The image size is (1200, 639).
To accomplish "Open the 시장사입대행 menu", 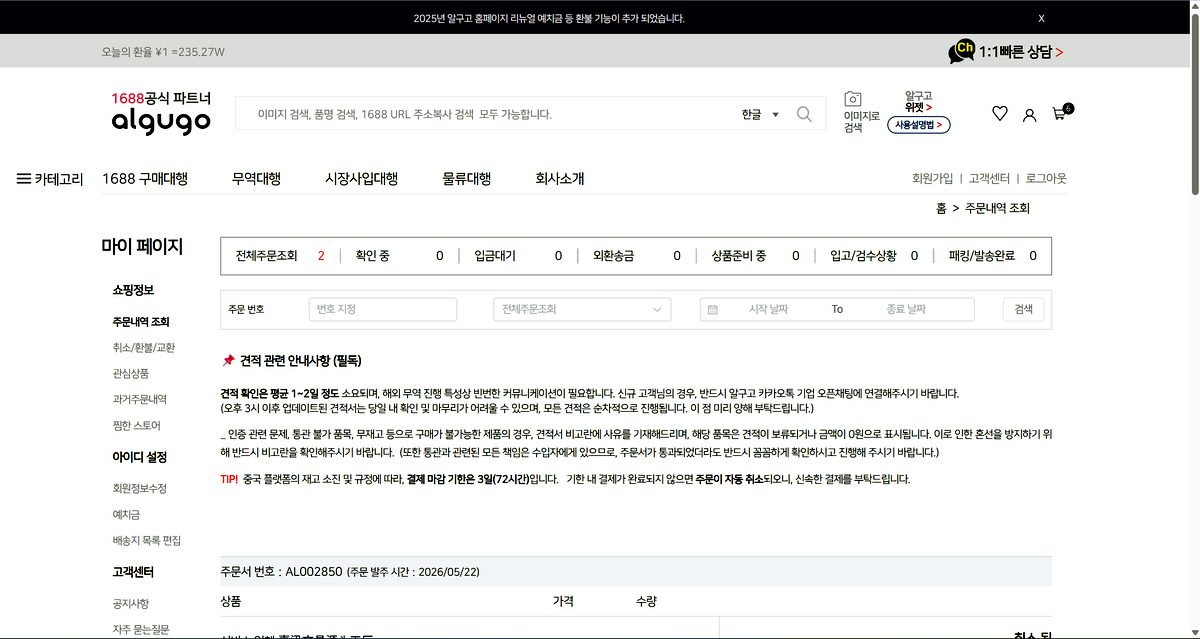I will 361,179.
